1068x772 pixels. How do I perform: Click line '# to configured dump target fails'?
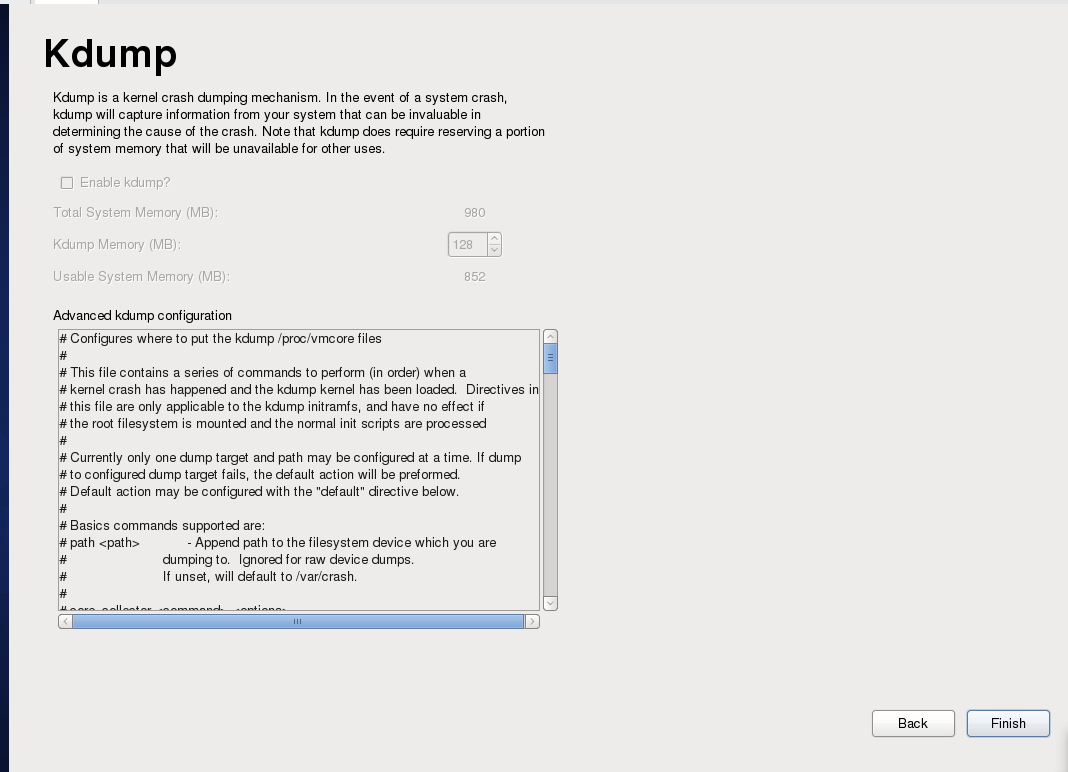pyautogui.click(x=260, y=475)
